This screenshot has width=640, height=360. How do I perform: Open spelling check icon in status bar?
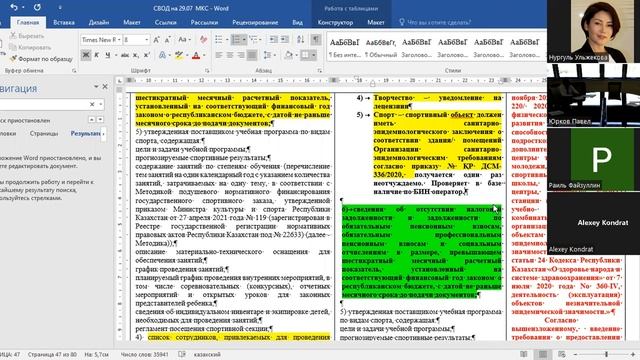(x=182, y=354)
